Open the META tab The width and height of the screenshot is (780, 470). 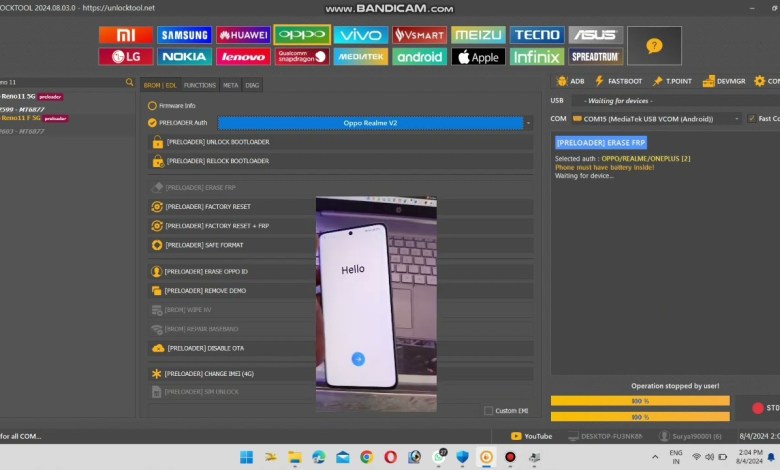(231, 85)
